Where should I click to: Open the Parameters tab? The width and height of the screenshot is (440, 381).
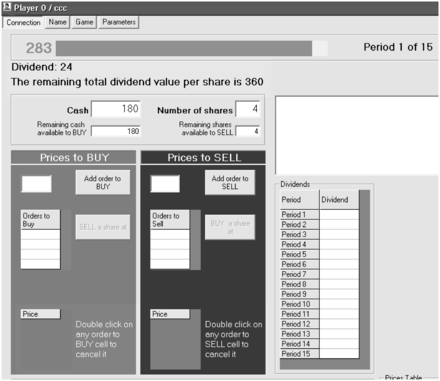coord(119,22)
